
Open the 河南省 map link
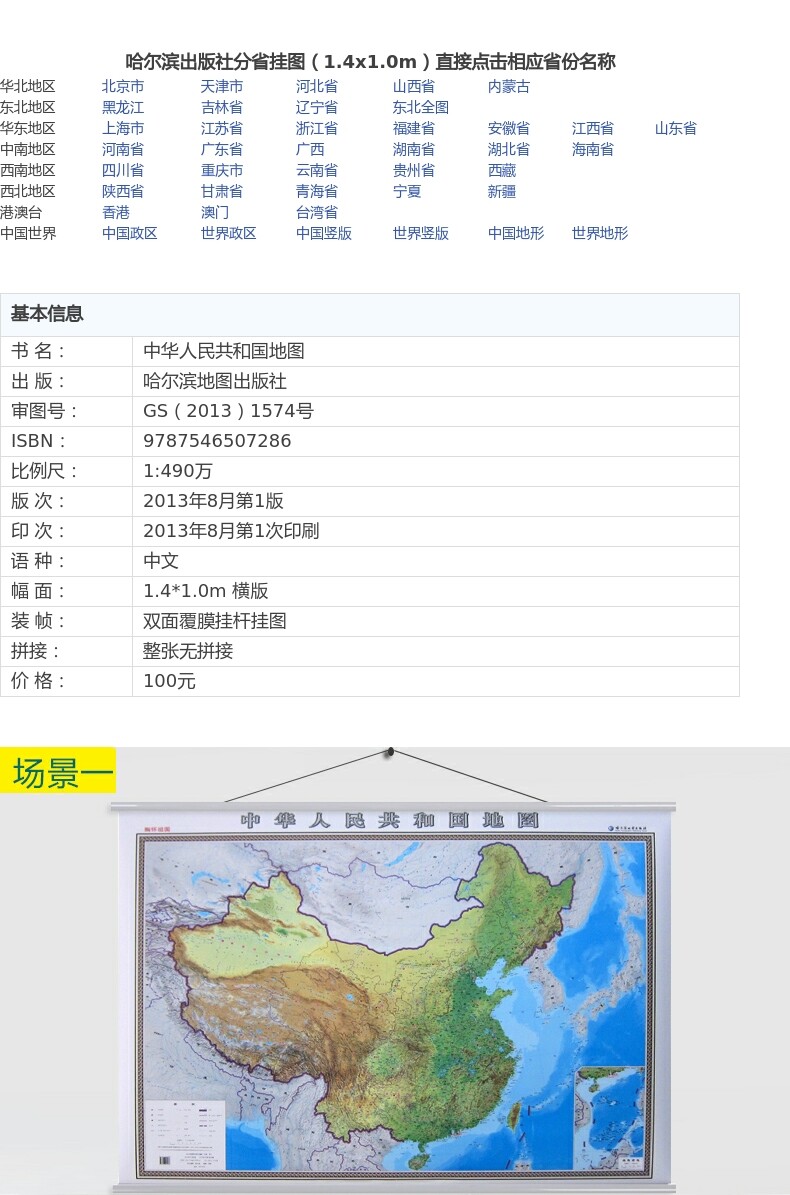click(x=123, y=149)
